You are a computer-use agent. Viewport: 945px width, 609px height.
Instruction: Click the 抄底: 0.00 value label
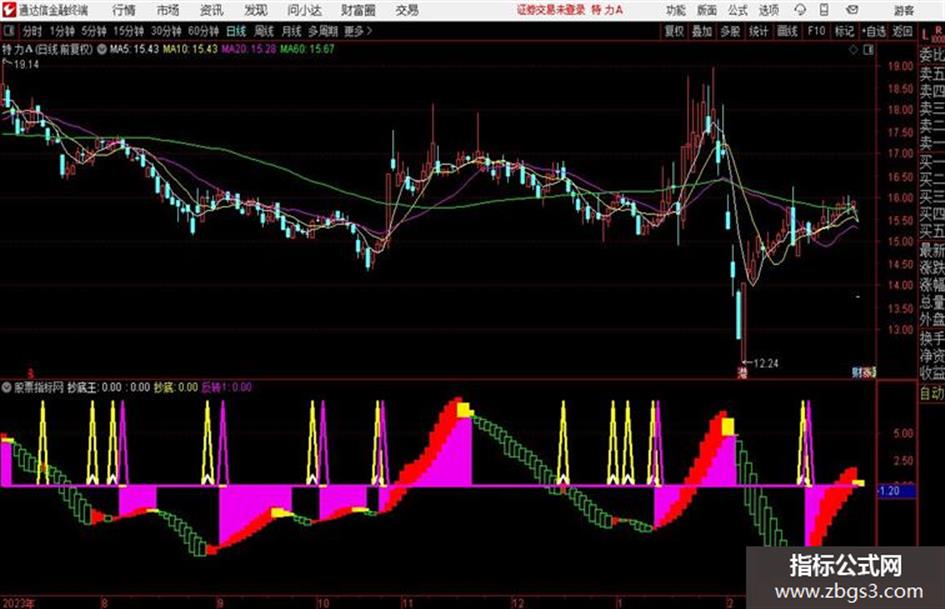175,387
